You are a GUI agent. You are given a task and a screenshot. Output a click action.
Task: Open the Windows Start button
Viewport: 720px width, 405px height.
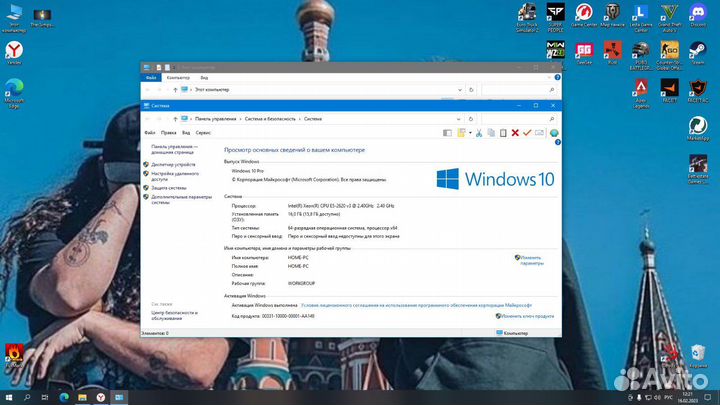click(9, 397)
